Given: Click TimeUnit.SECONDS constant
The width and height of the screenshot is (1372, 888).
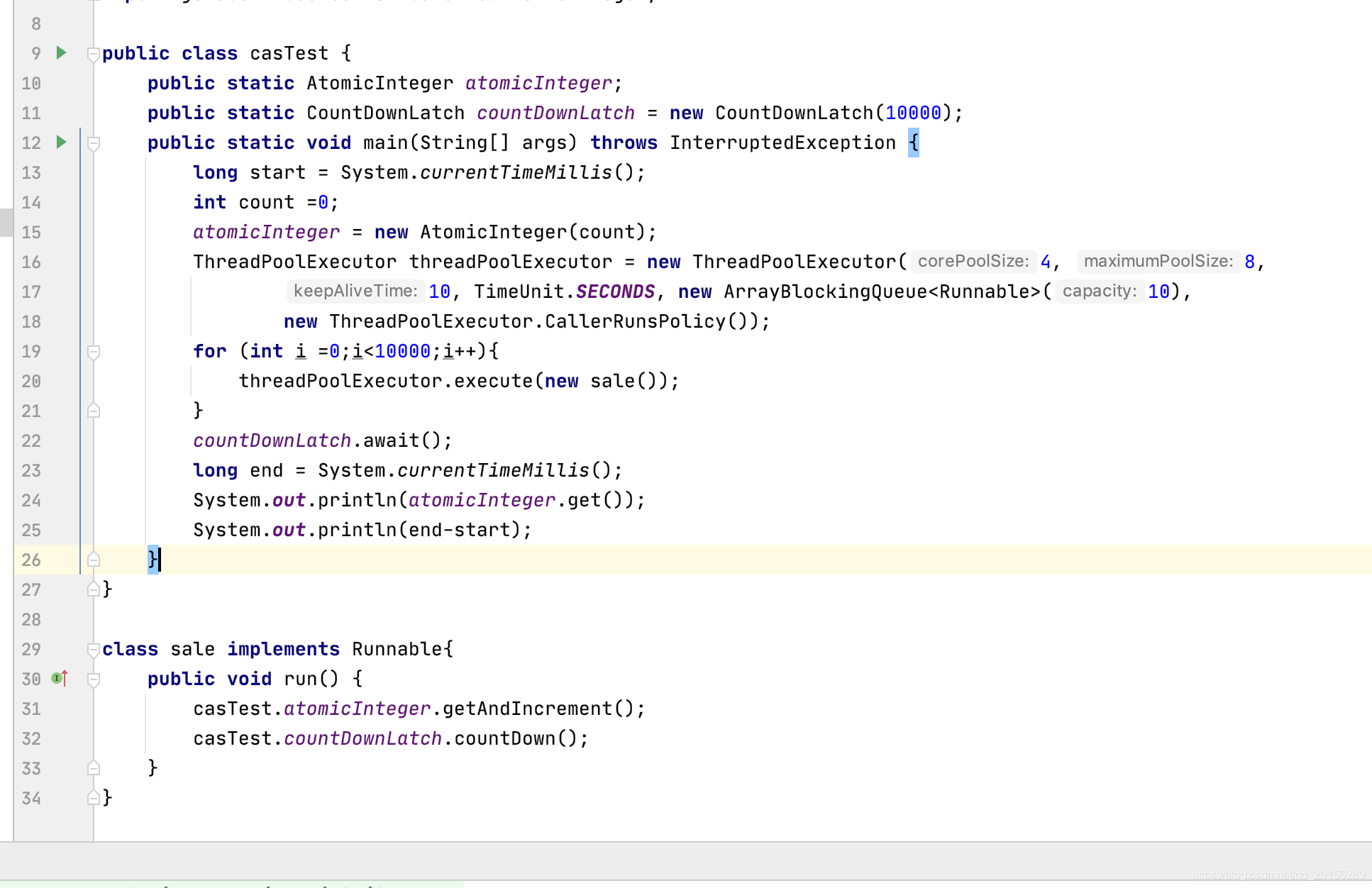Looking at the screenshot, I should pos(565,292).
